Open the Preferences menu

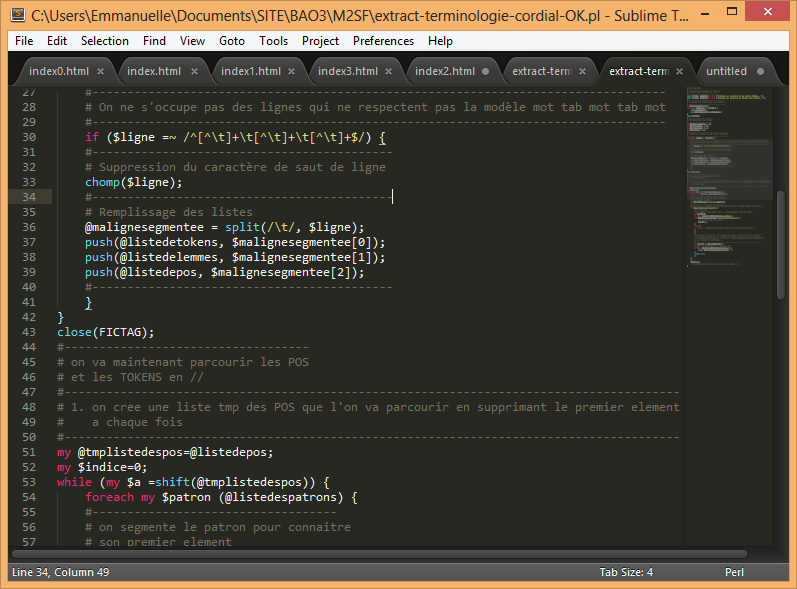click(x=383, y=41)
